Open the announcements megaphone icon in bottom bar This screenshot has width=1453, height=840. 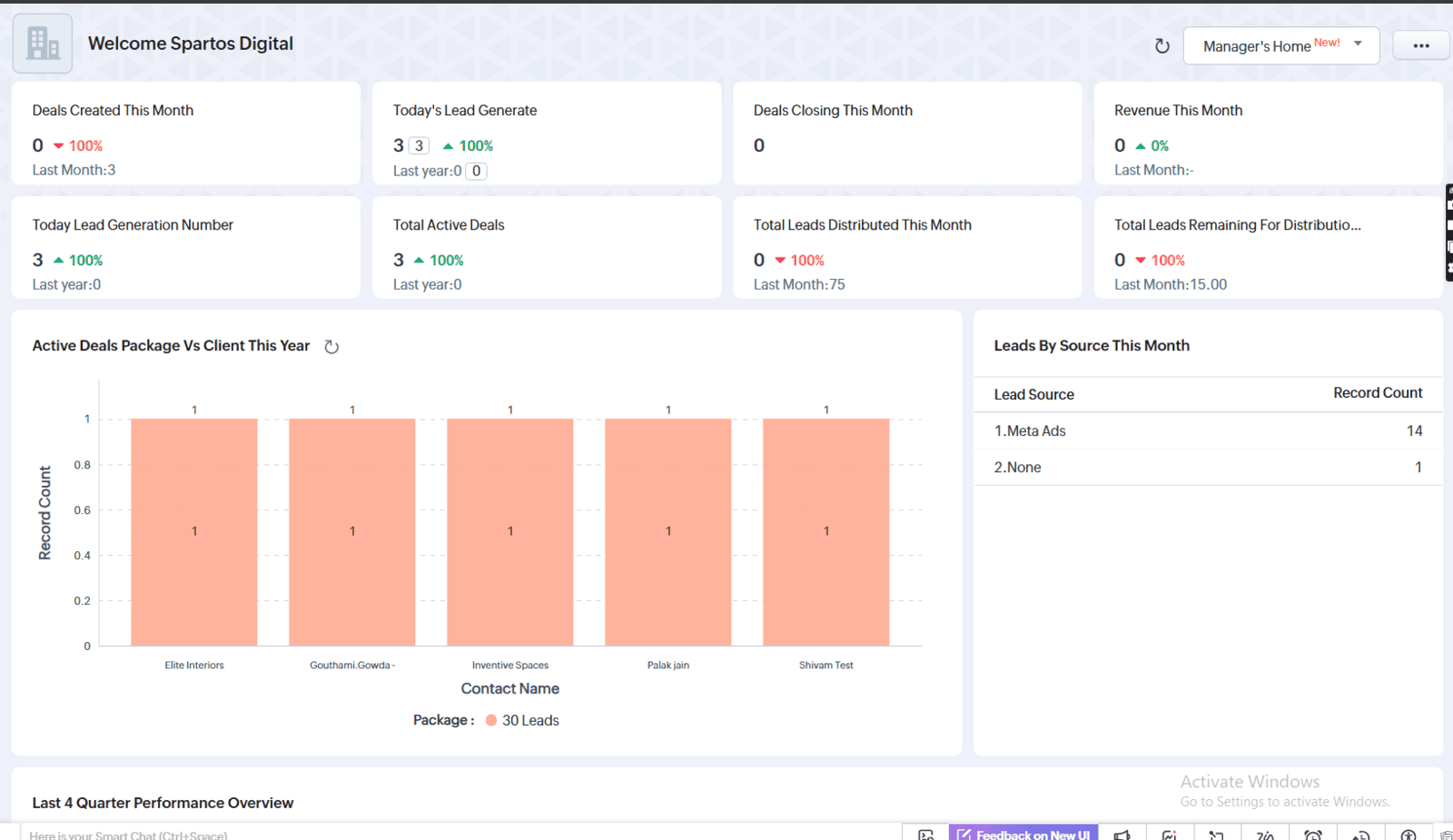[1122, 834]
